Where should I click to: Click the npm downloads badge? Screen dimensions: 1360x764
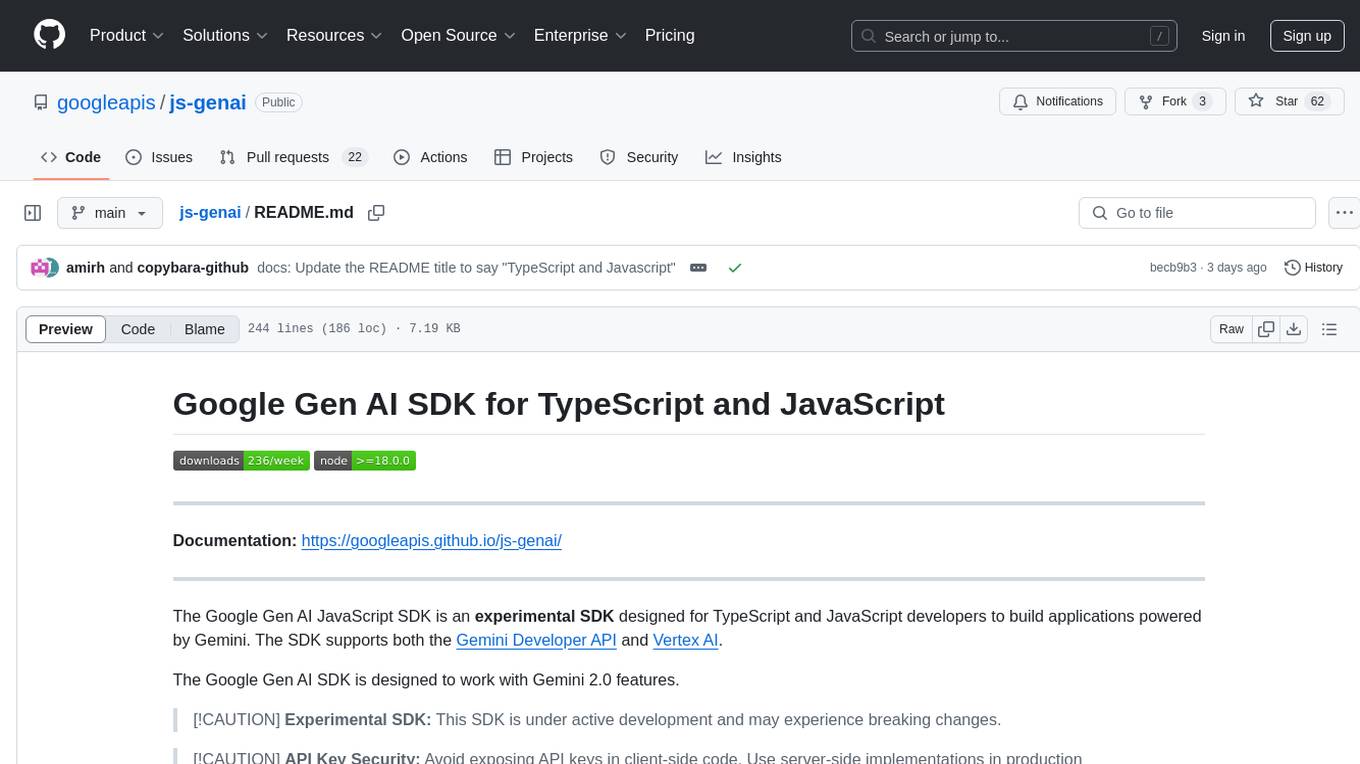241,460
